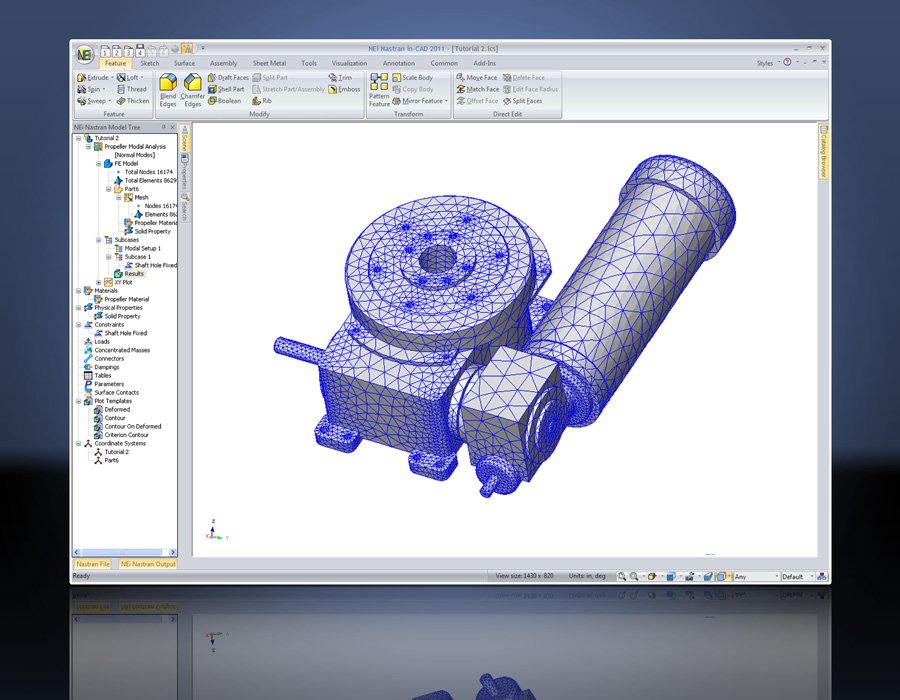This screenshot has height=700, width=900.
Task: Switch to the Add-Ins ribbon tab
Action: (484, 63)
